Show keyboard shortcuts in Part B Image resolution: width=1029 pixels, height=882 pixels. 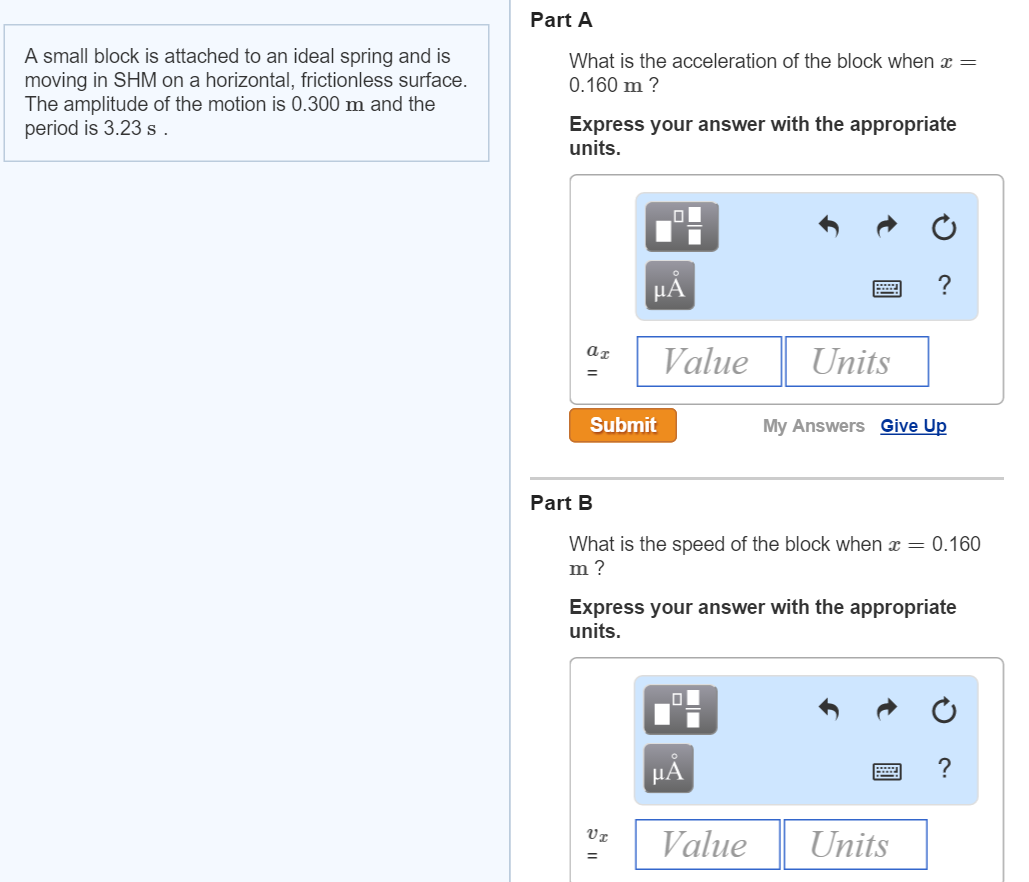pyautogui.click(x=886, y=771)
